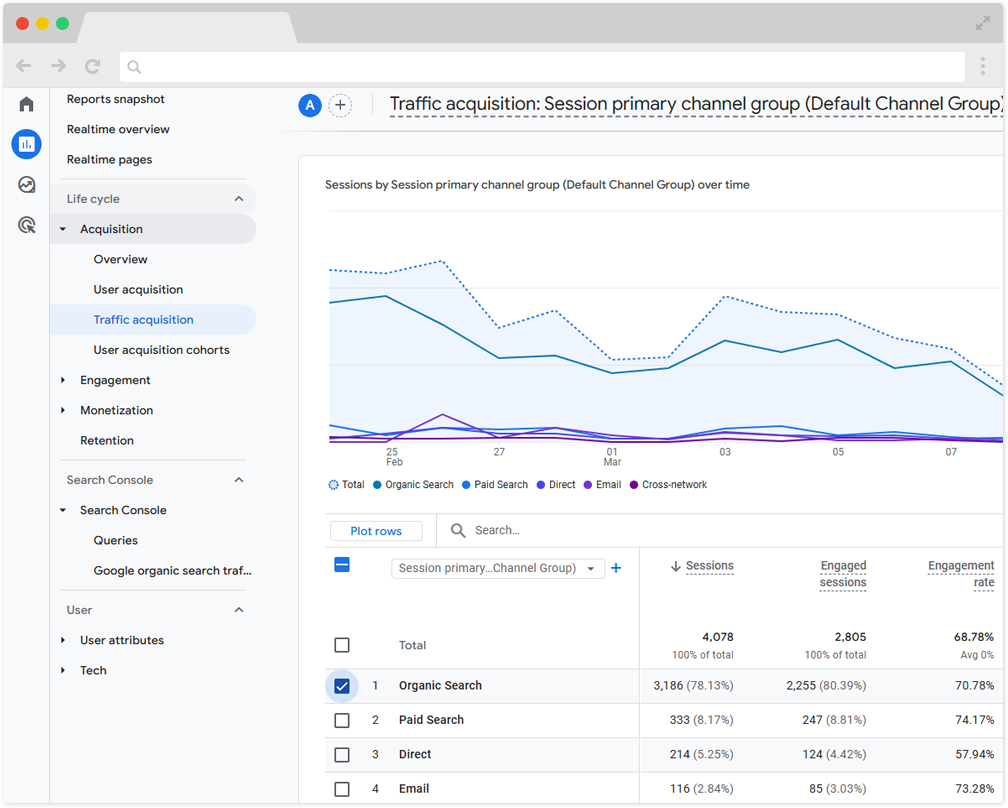Viewport: 1008px width, 808px height.
Task: Collapse Search Console section chevron
Action: point(239,480)
